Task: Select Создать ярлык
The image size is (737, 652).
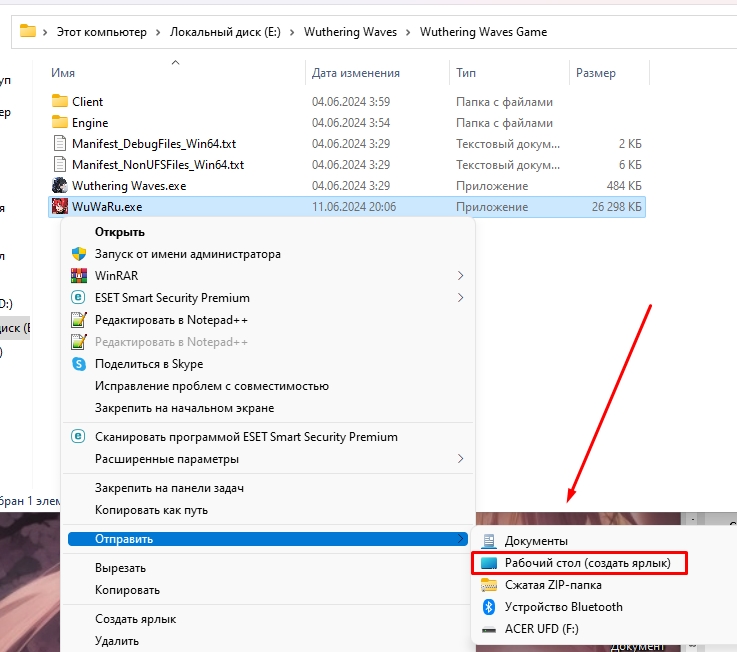Action: [x=135, y=619]
